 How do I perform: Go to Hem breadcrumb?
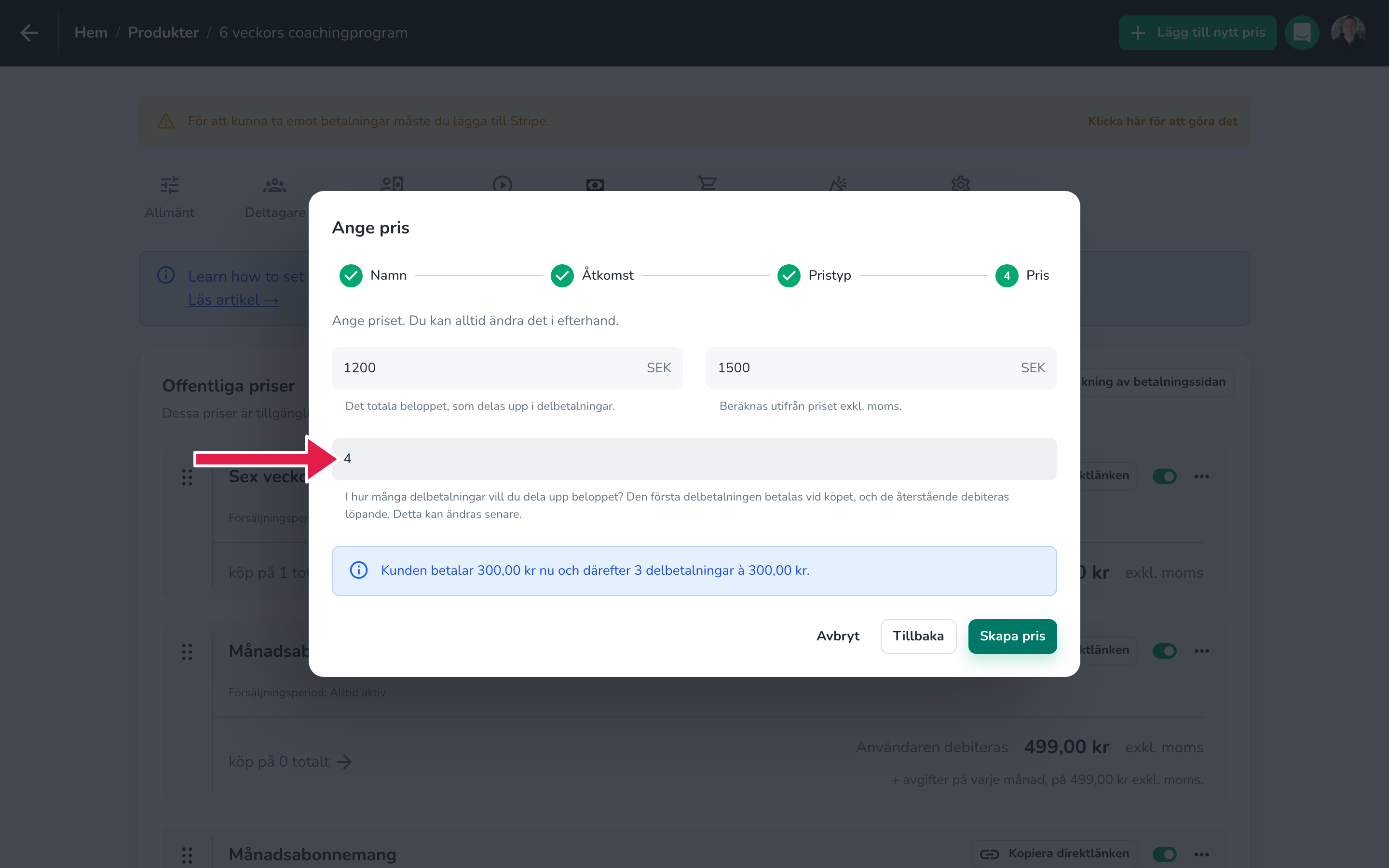[x=91, y=33]
